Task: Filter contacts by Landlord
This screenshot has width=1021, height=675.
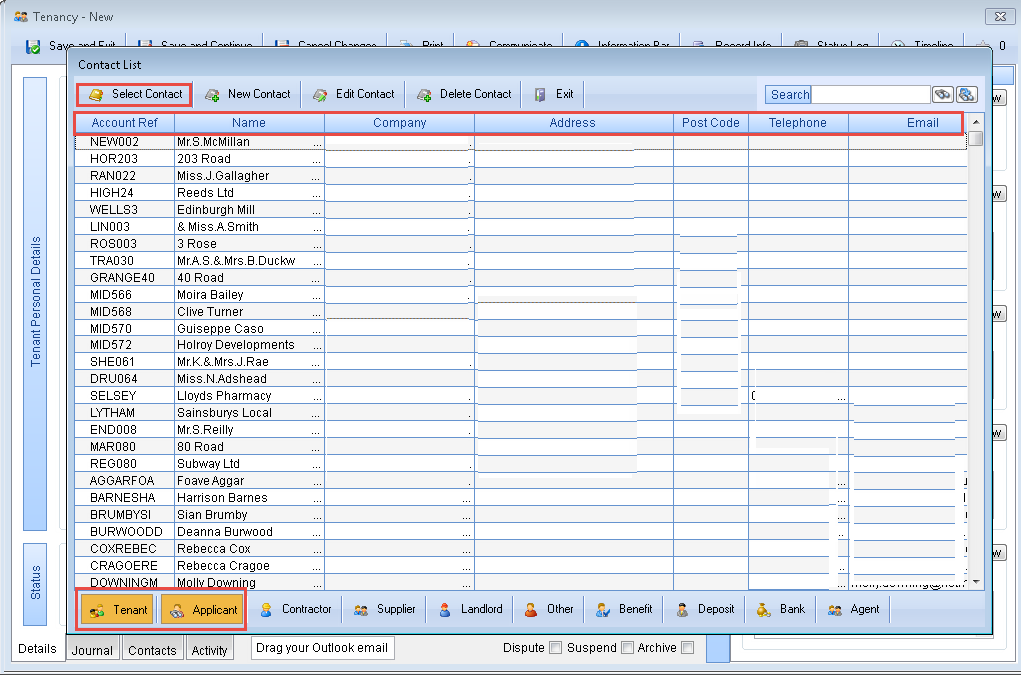Action: [x=471, y=609]
